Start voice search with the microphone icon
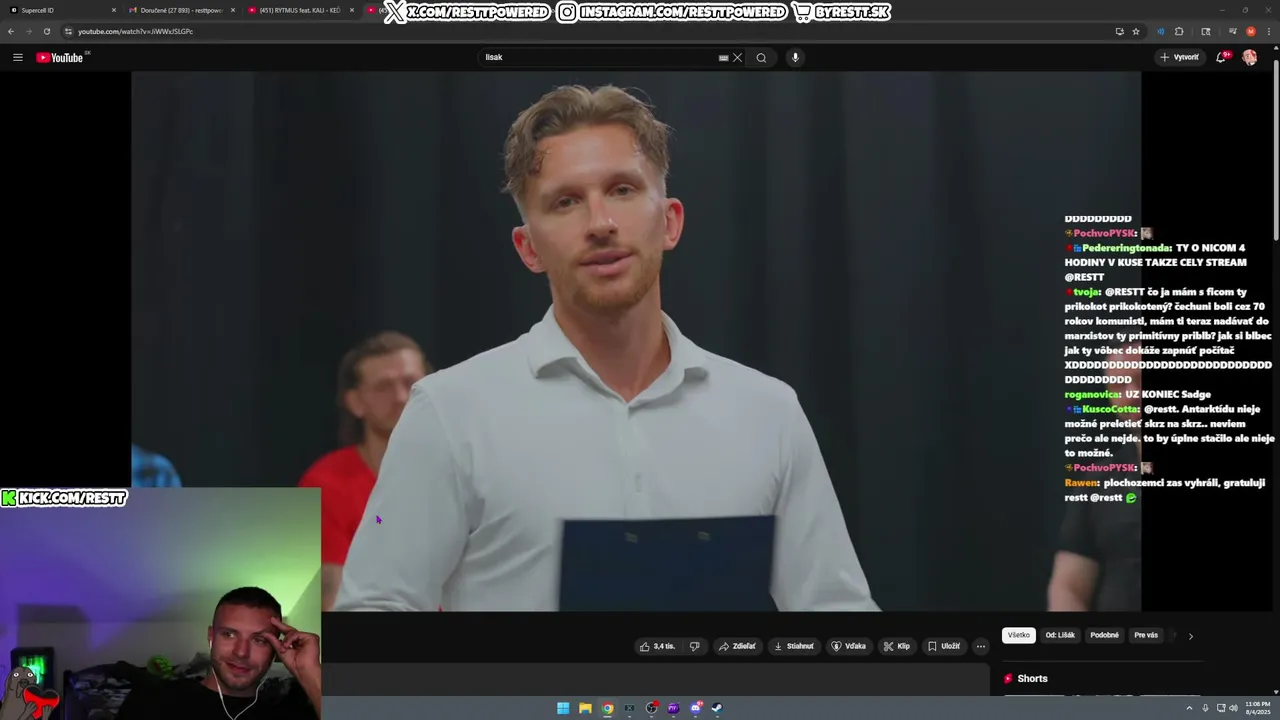1280x720 pixels. click(x=795, y=58)
